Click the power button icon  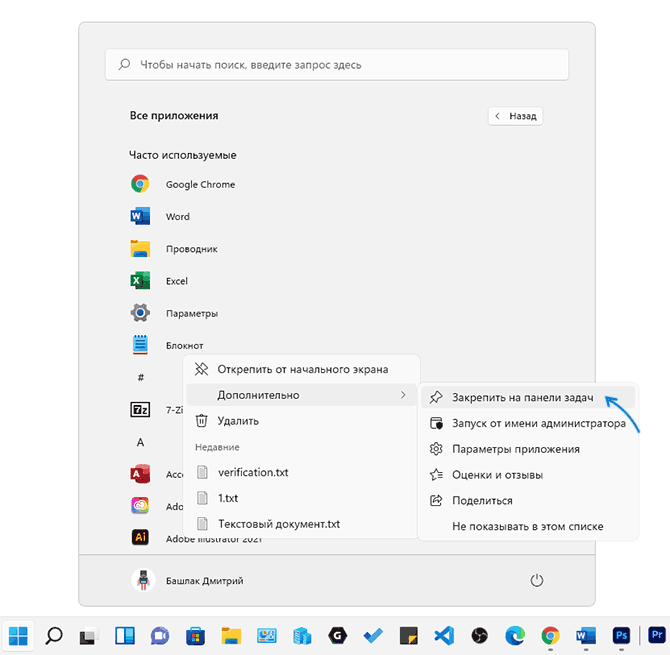coord(537,580)
